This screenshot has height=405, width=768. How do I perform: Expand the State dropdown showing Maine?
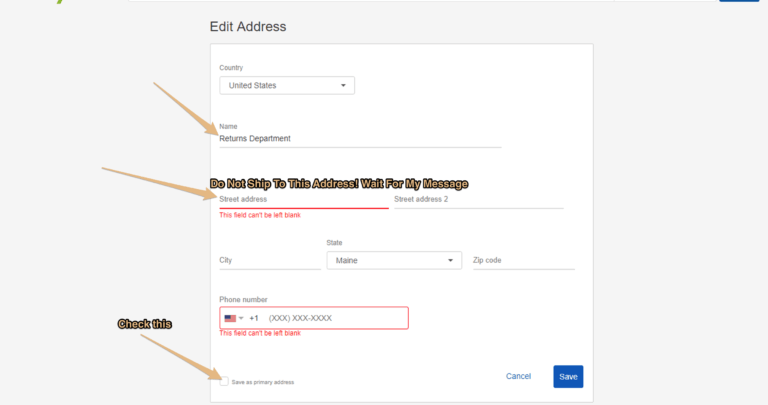coord(394,261)
